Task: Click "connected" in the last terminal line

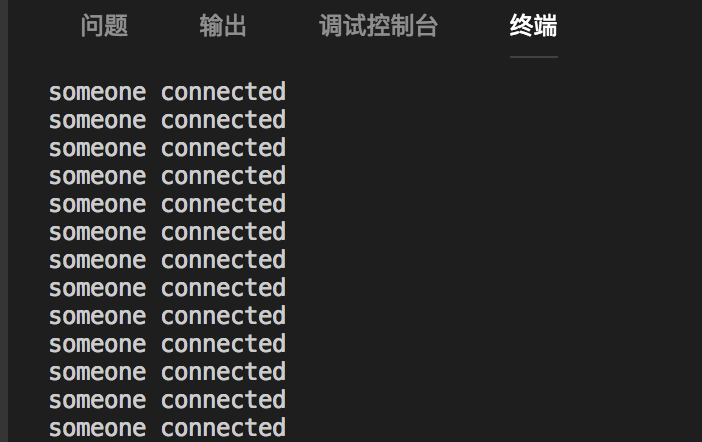Action: pos(223,428)
